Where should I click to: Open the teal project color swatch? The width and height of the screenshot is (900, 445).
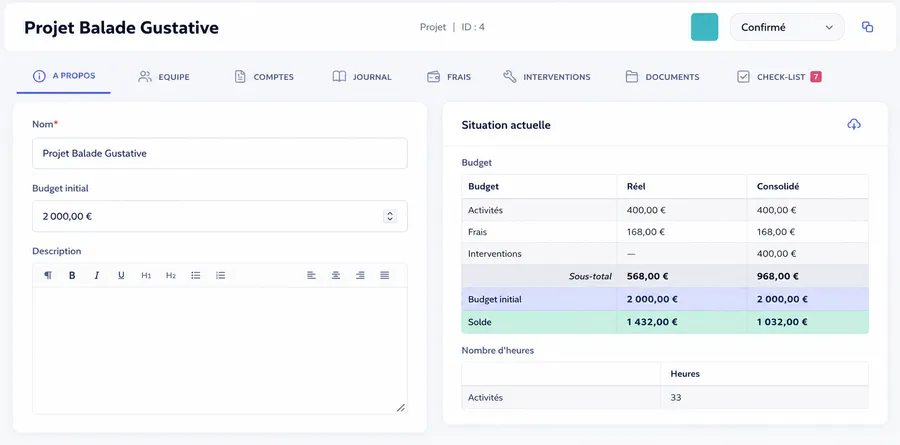coord(704,27)
